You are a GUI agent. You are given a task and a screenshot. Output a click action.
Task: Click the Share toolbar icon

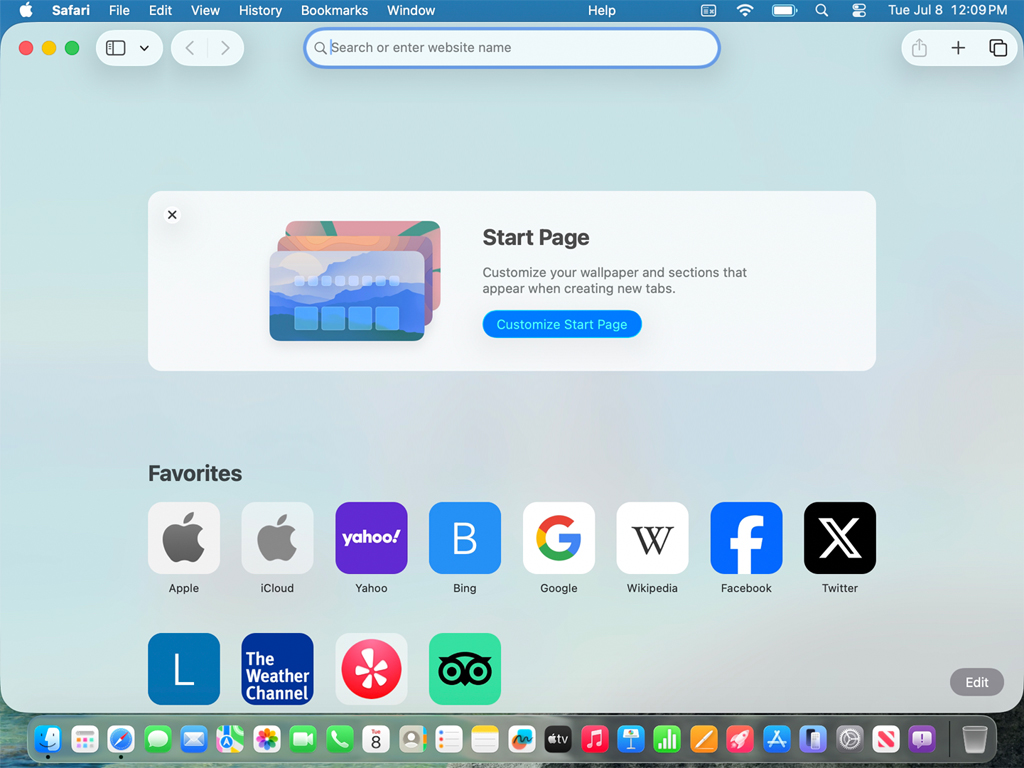919,48
